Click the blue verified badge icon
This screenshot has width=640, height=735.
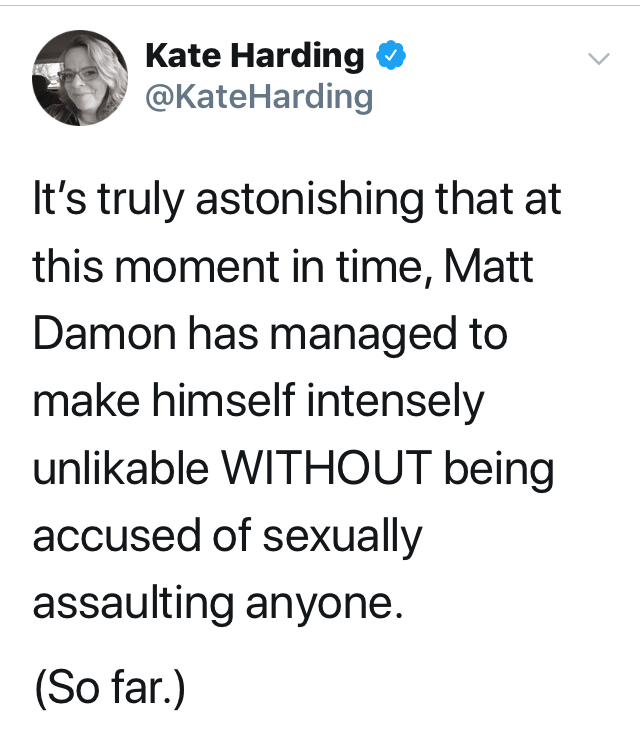point(391,56)
